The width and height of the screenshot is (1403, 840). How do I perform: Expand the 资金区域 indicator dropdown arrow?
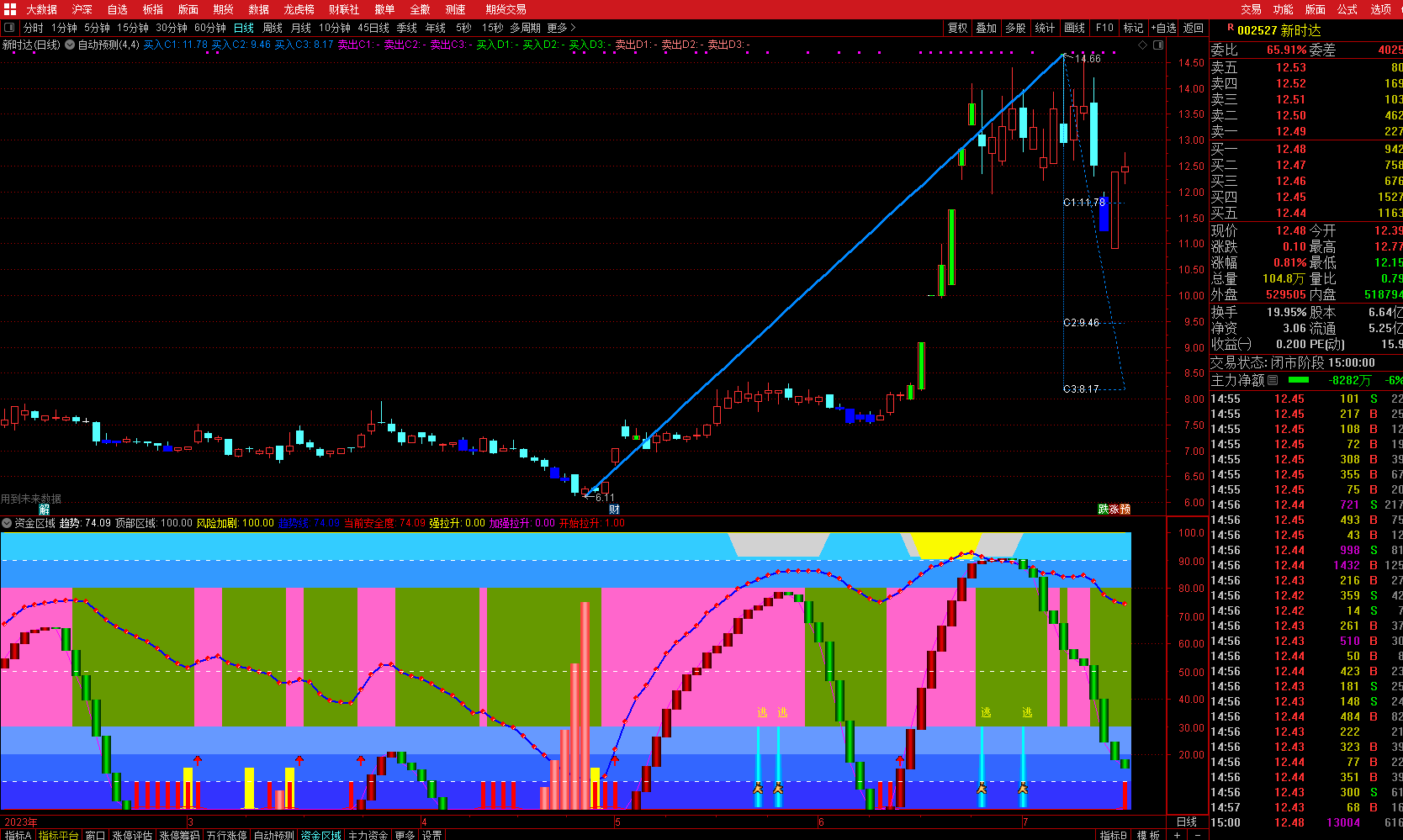(x=7, y=523)
